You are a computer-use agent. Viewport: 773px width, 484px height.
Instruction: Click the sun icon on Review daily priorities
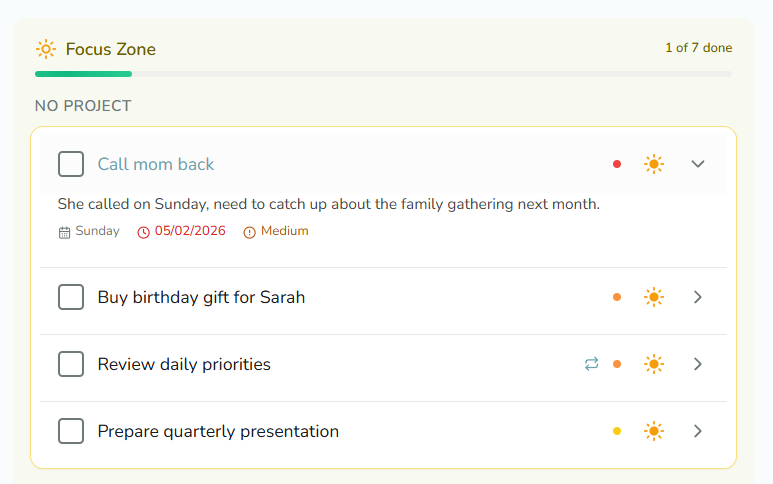(654, 364)
